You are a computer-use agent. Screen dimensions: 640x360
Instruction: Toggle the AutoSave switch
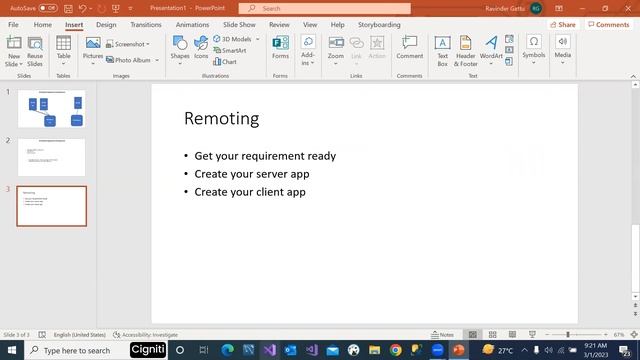pyautogui.click(x=48, y=8)
